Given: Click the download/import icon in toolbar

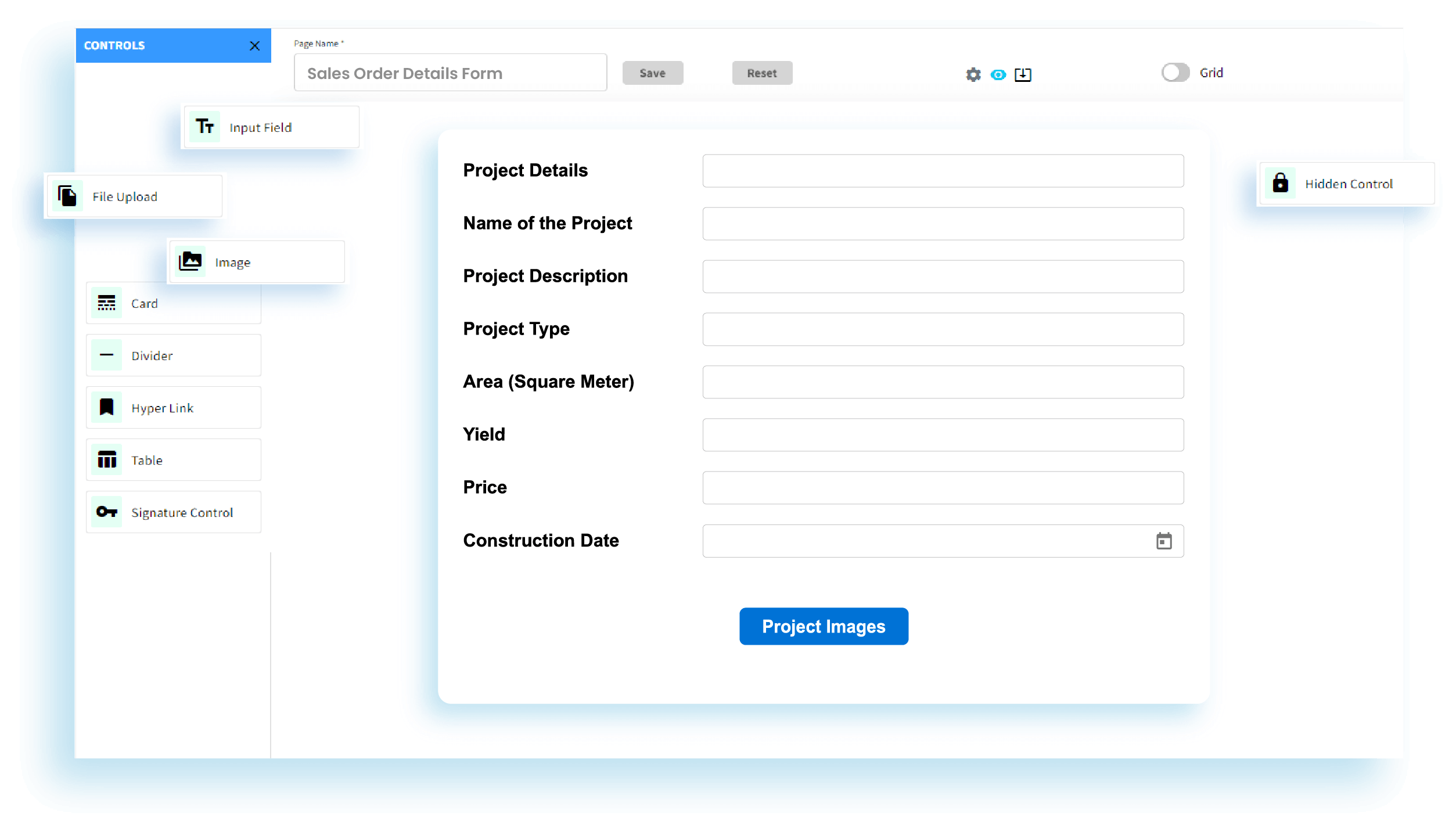Looking at the screenshot, I should (1023, 74).
